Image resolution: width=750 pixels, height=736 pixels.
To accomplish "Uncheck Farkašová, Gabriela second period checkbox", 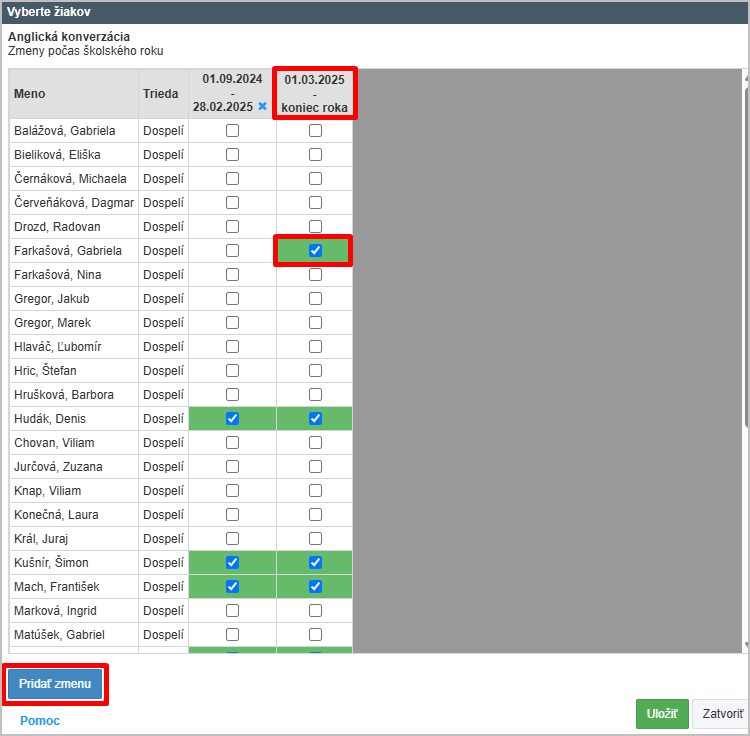I will tap(315, 251).
